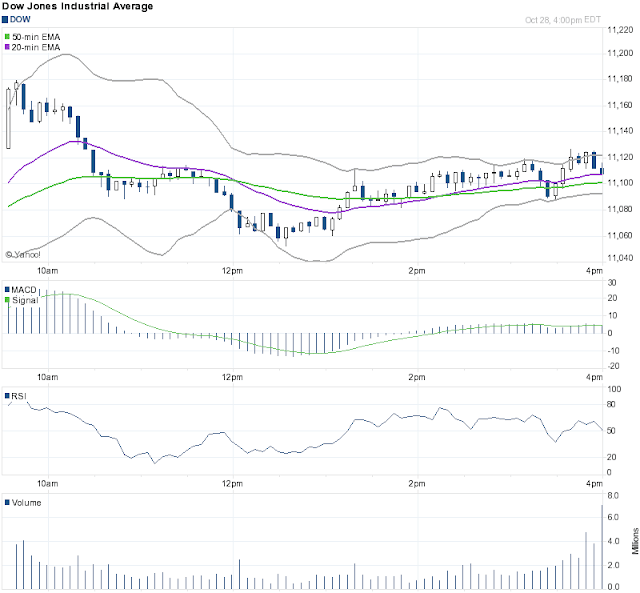Click 12pm label under RSI chart
This screenshot has width=640, height=593.
coord(232,484)
